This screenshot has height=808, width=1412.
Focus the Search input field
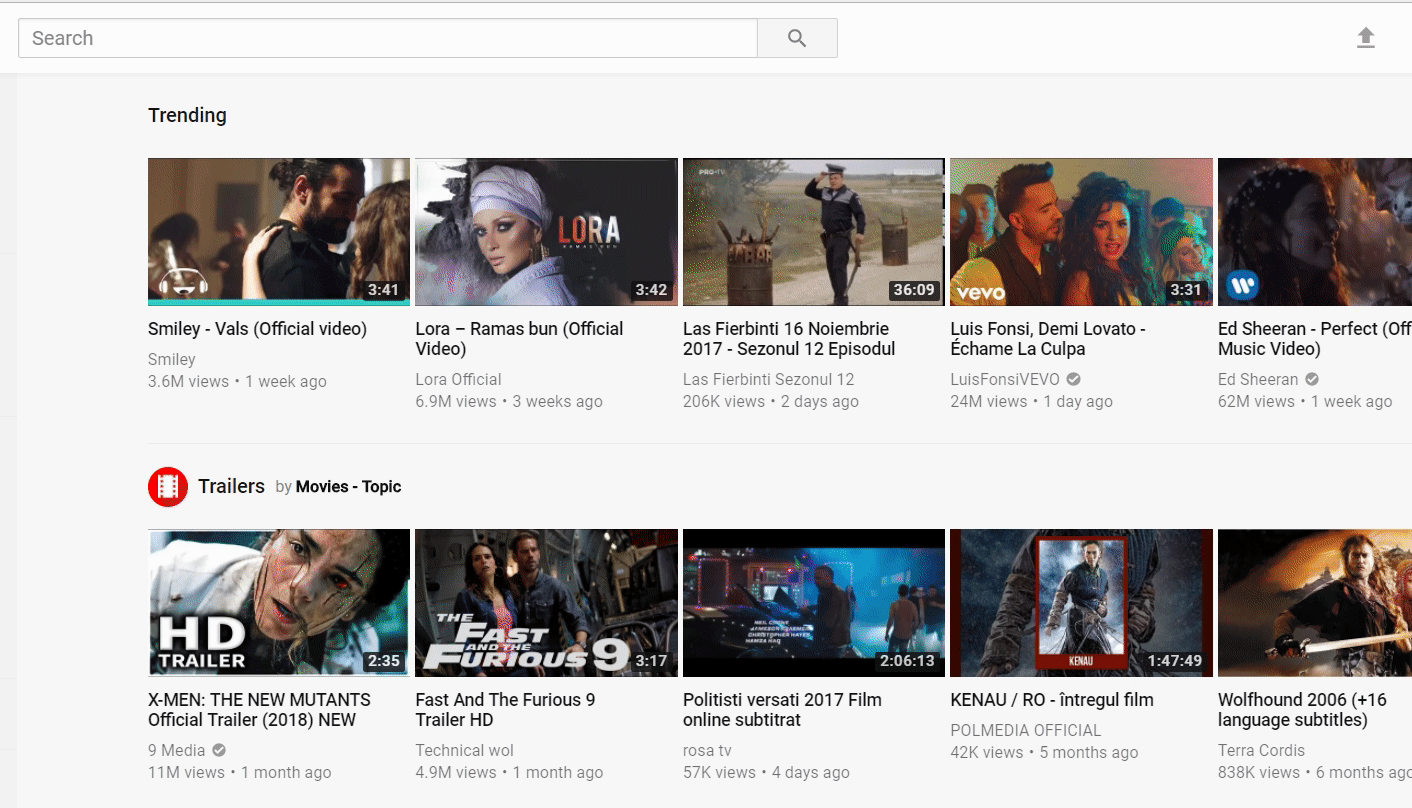(387, 38)
